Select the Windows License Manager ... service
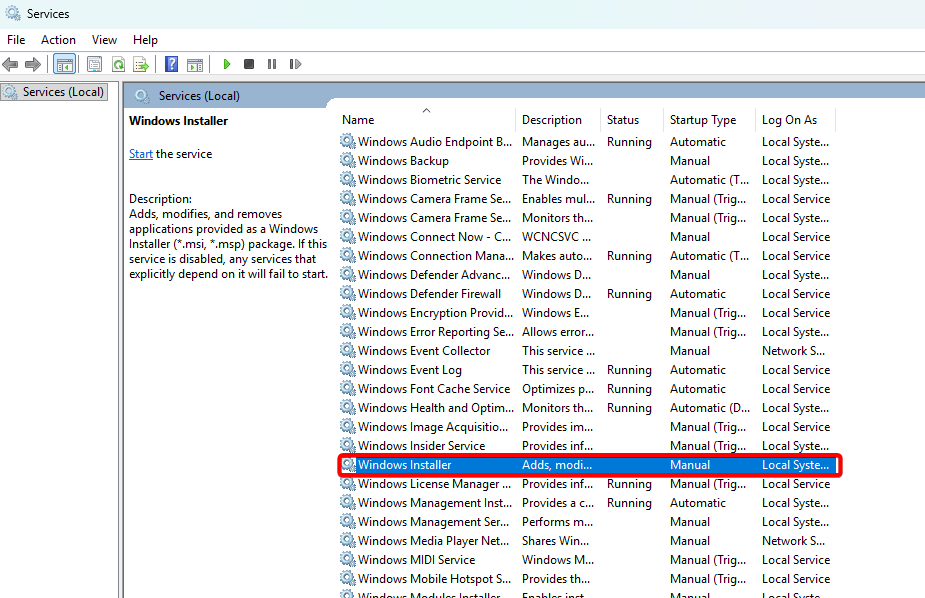Image resolution: width=925 pixels, height=598 pixels. 588,484
